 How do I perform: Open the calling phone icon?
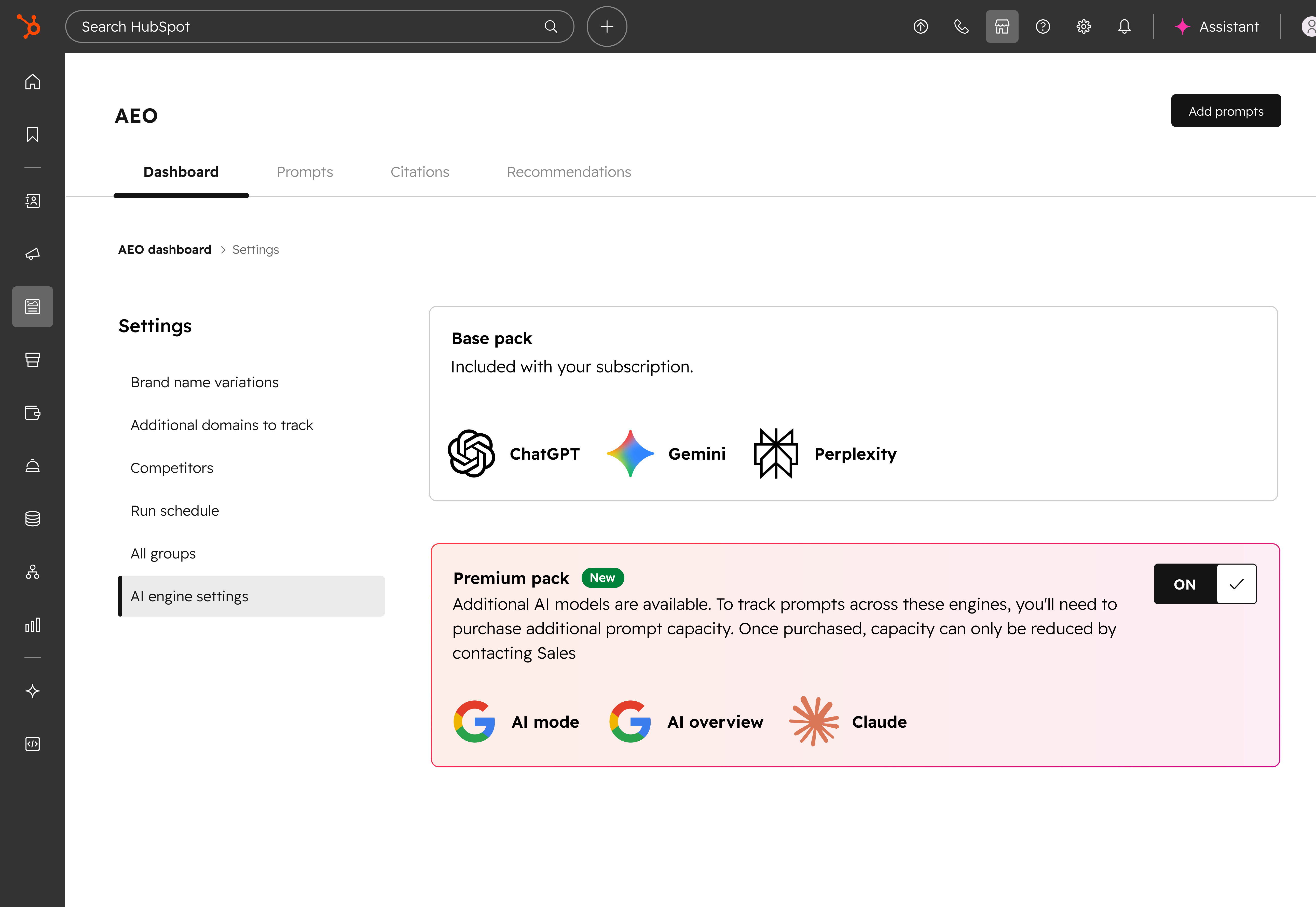click(x=961, y=27)
